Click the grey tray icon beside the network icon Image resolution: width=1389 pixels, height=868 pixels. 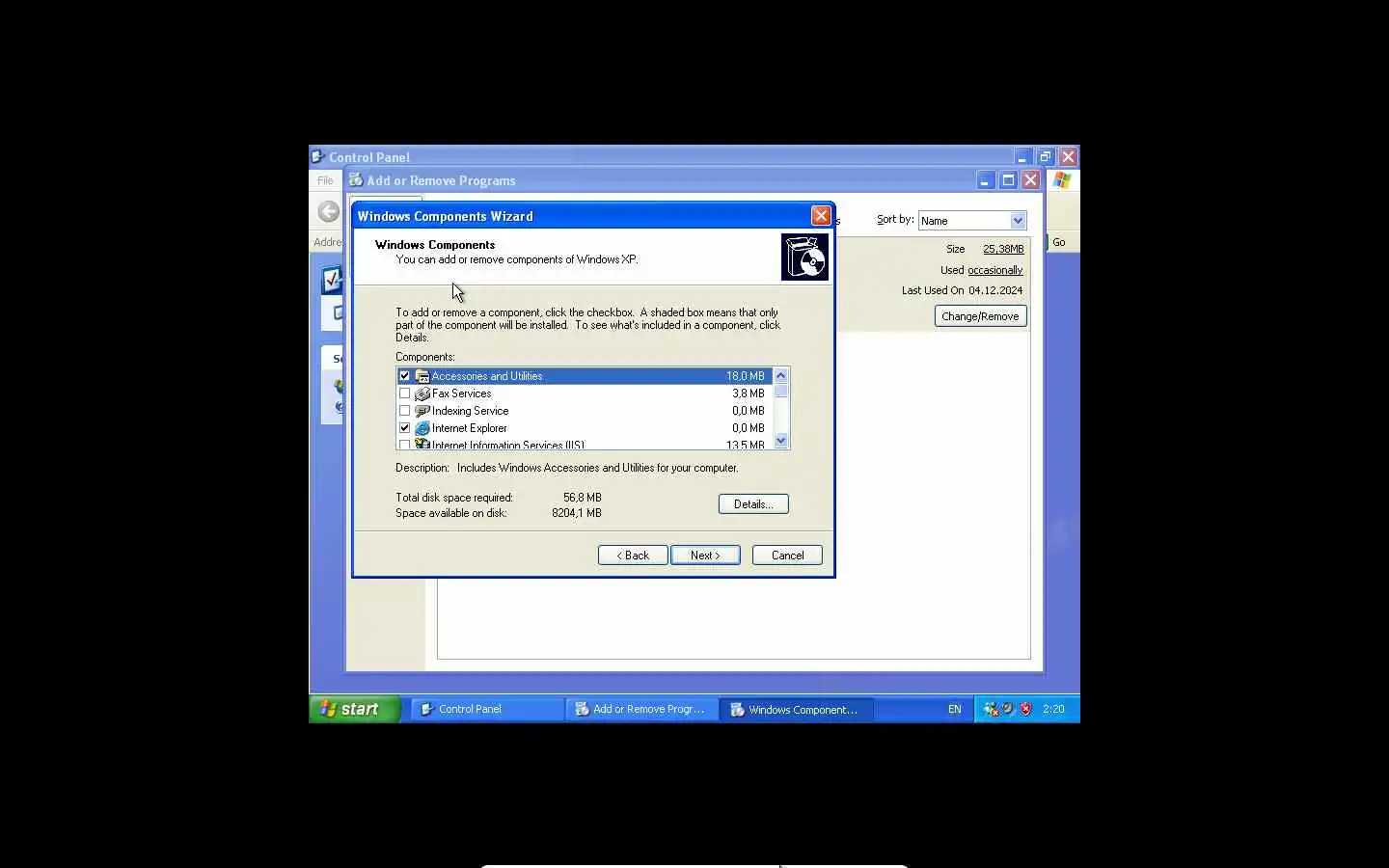click(x=1008, y=709)
